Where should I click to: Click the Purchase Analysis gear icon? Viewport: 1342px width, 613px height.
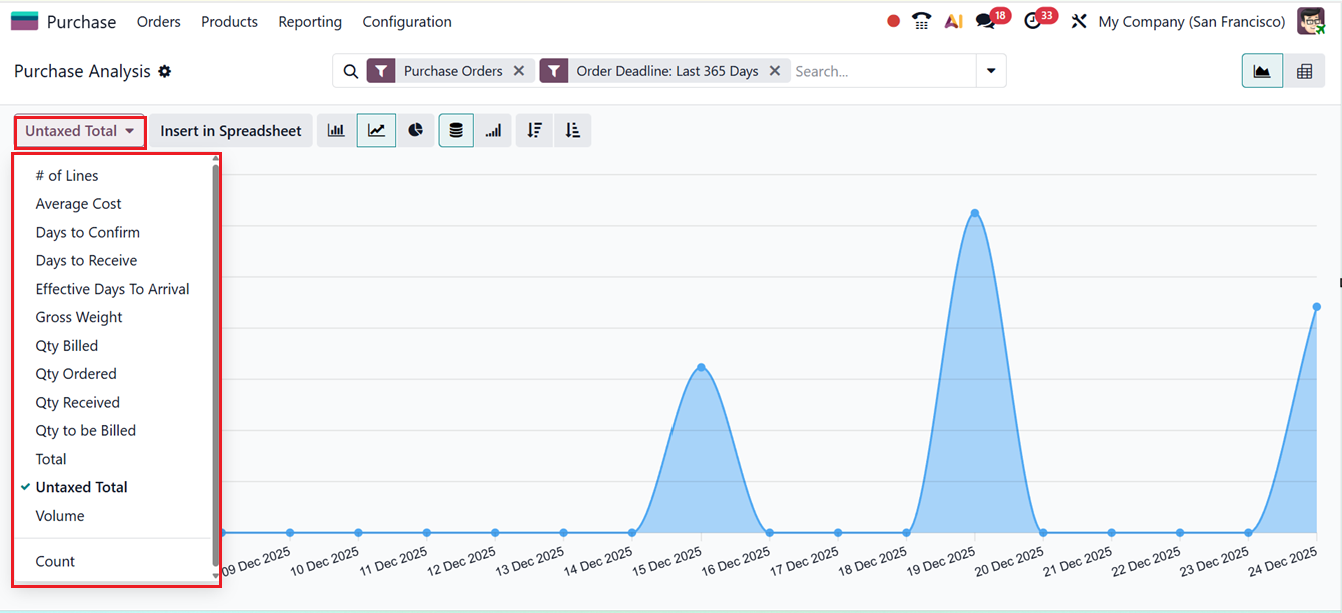tap(165, 72)
